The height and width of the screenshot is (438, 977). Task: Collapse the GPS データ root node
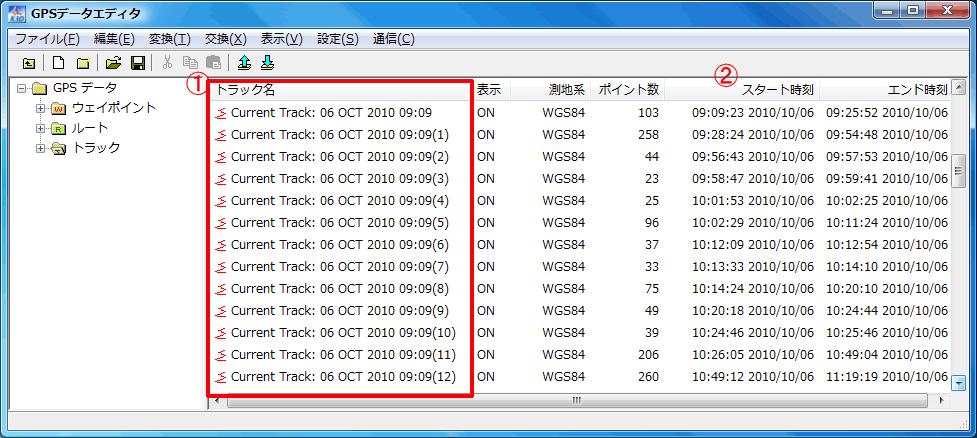(x=21, y=88)
